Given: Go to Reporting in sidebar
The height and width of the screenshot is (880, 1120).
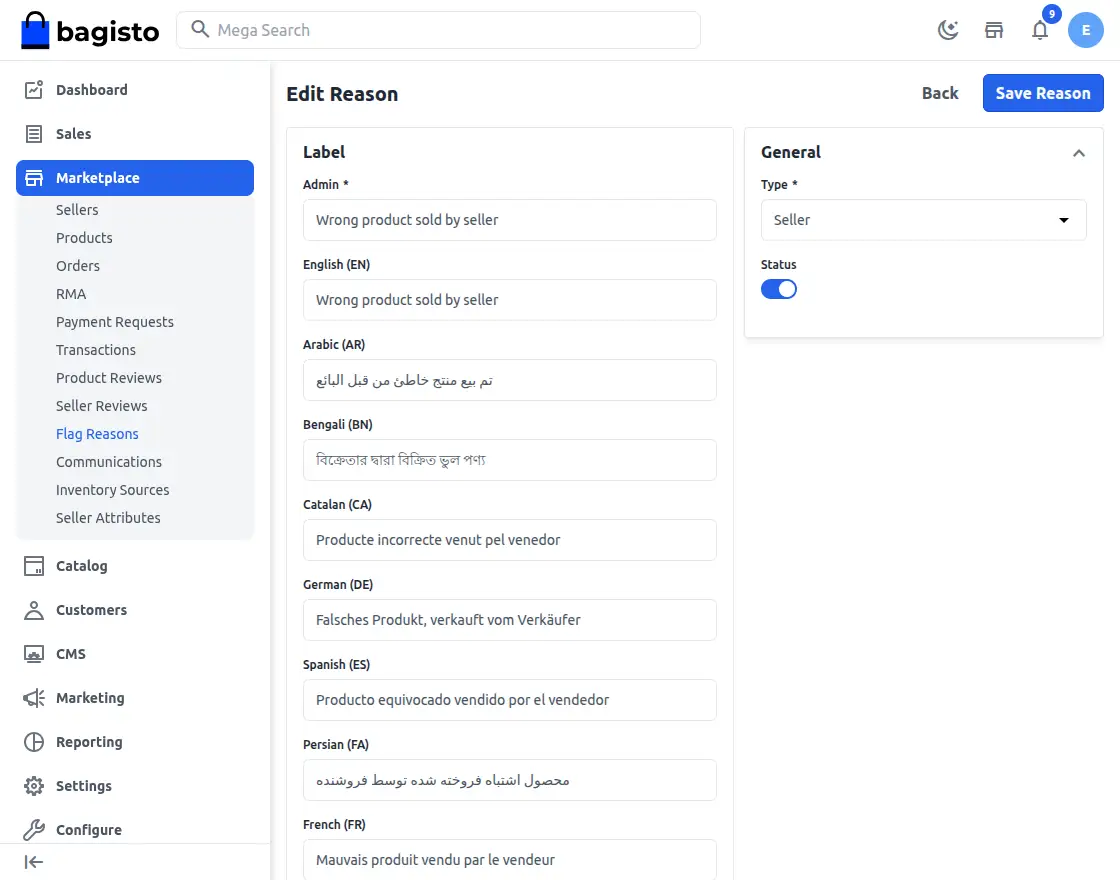Looking at the screenshot, I should [x=88, y=742].
